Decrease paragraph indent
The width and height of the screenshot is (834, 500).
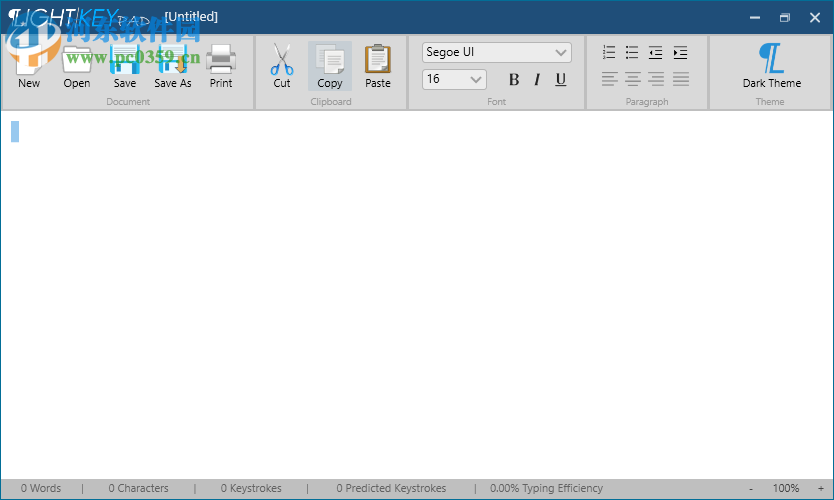655,52
